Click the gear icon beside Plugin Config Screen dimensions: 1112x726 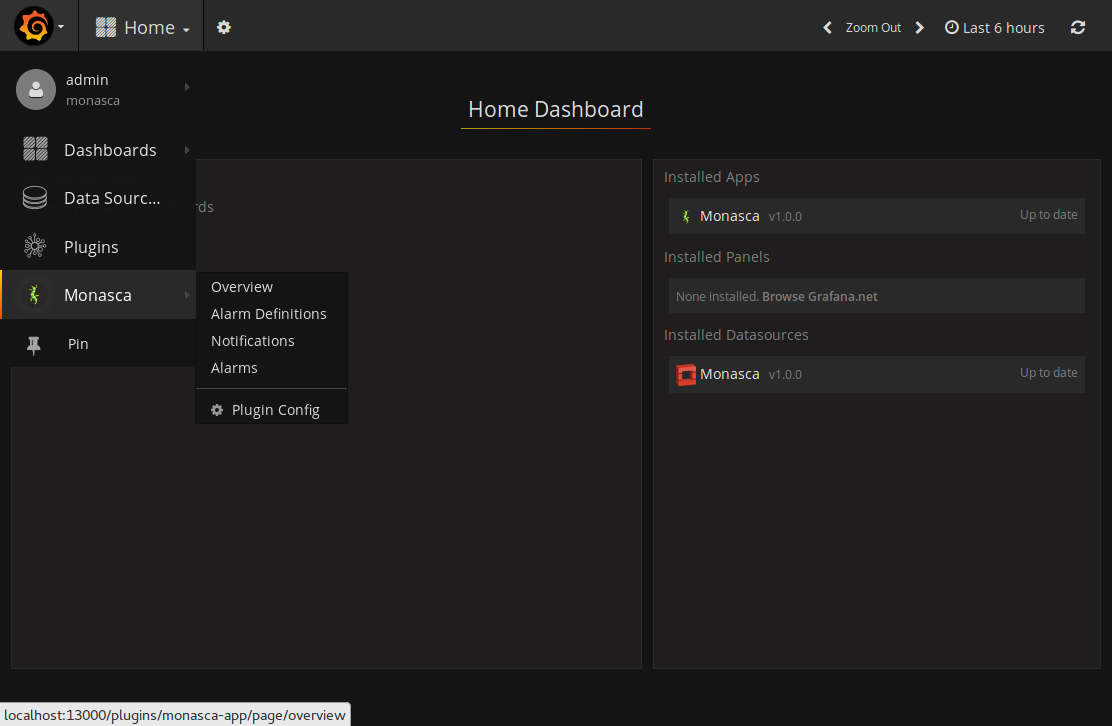point(217,410)
